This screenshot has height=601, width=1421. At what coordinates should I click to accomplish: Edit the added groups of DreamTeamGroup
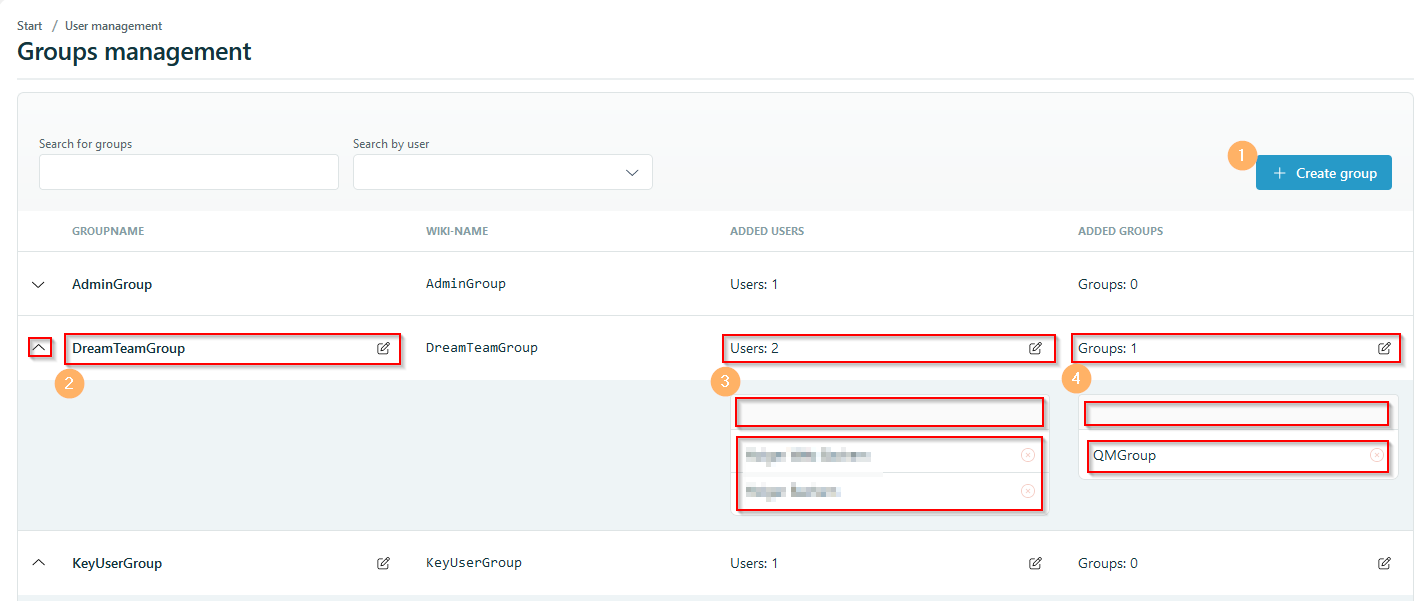point(1383,348)
